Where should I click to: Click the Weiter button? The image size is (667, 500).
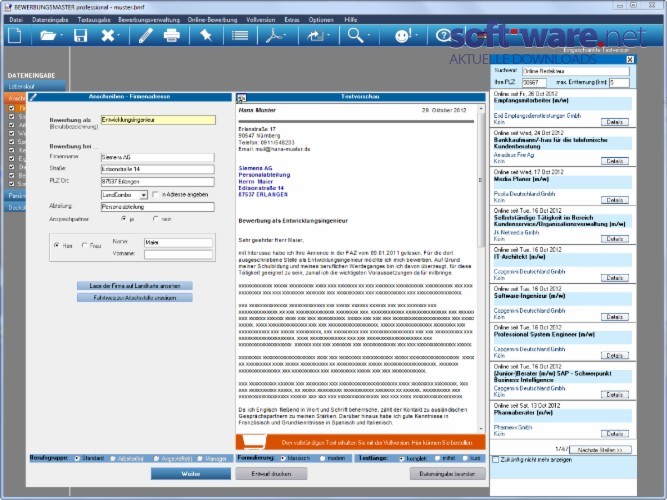point(191,474)
